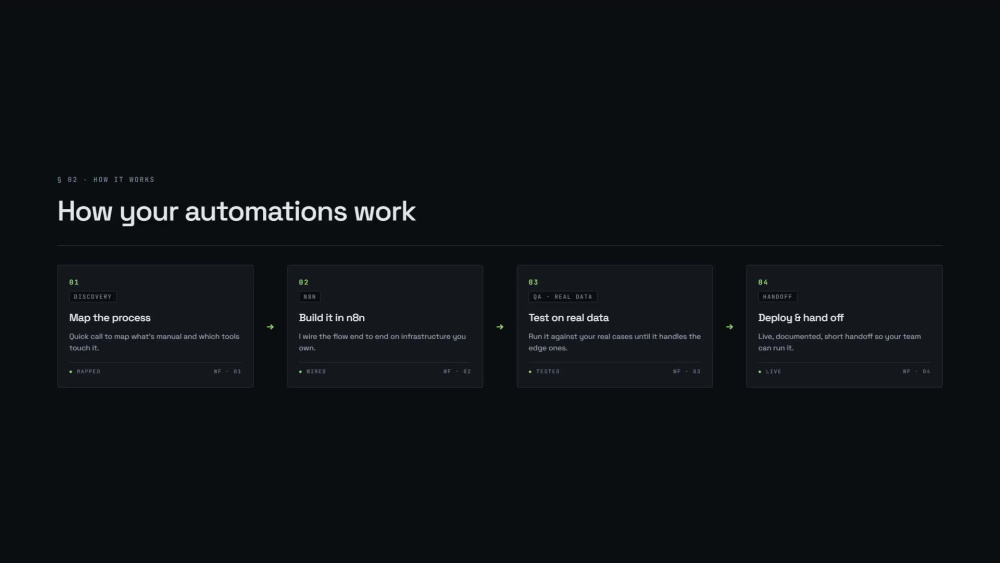Click the green step number 02

pos(304,282)
